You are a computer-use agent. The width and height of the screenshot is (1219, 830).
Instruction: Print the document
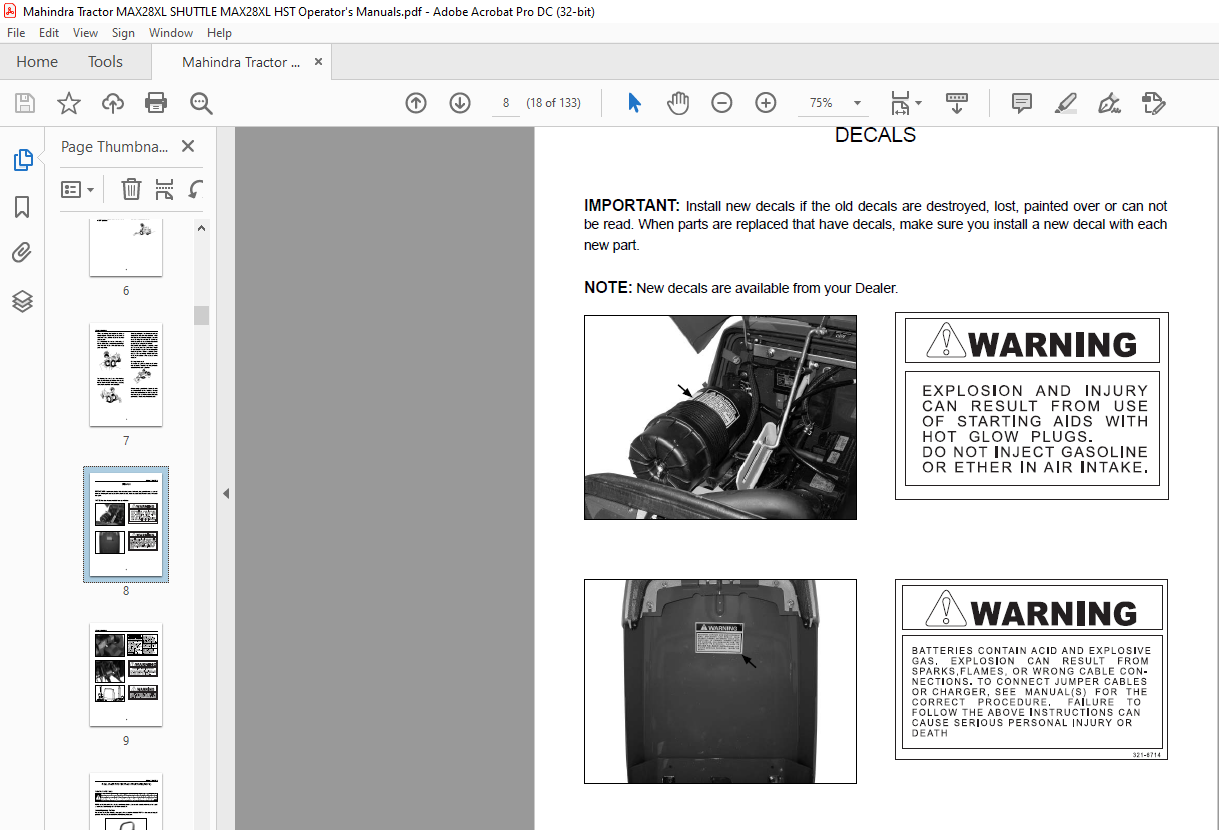pyautogui.click(x=156, y=103)
